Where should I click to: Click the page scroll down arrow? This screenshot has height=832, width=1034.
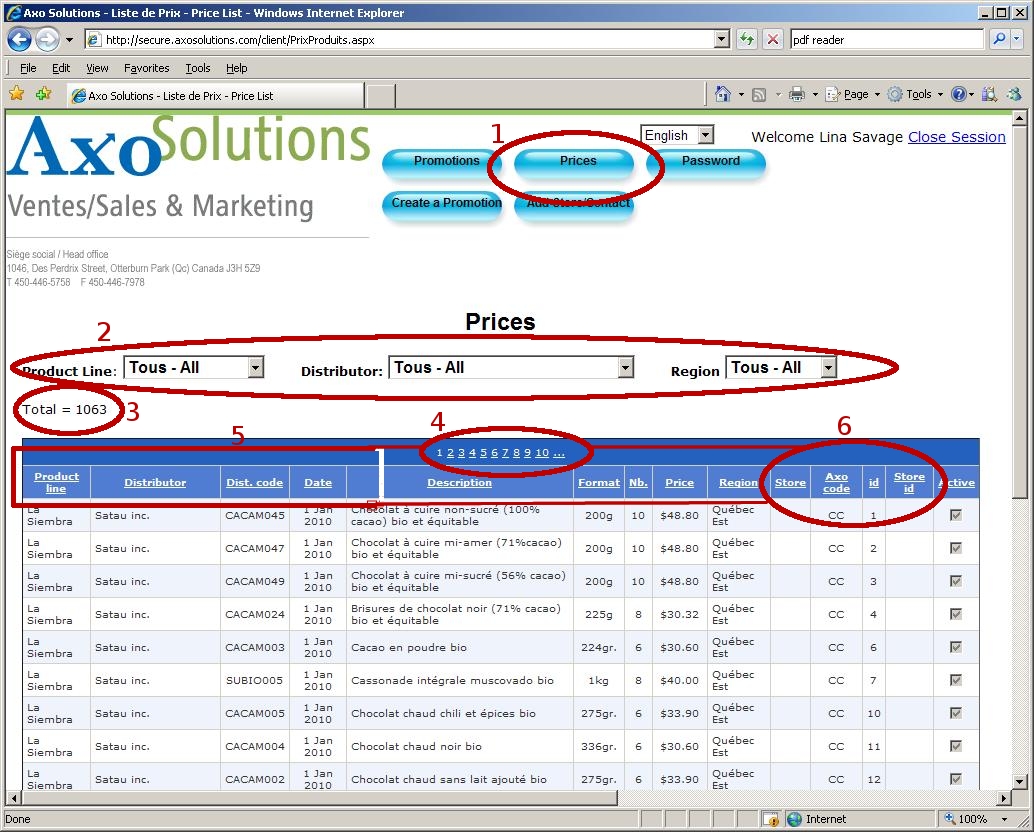1019,783
